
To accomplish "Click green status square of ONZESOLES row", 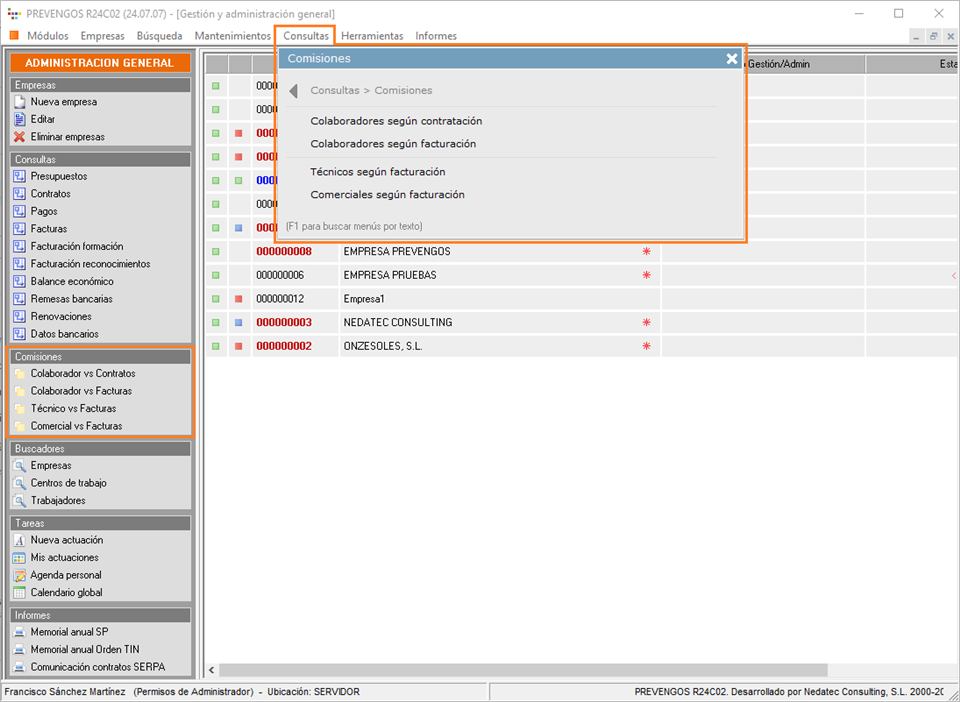I will click(x=215, y=347).
